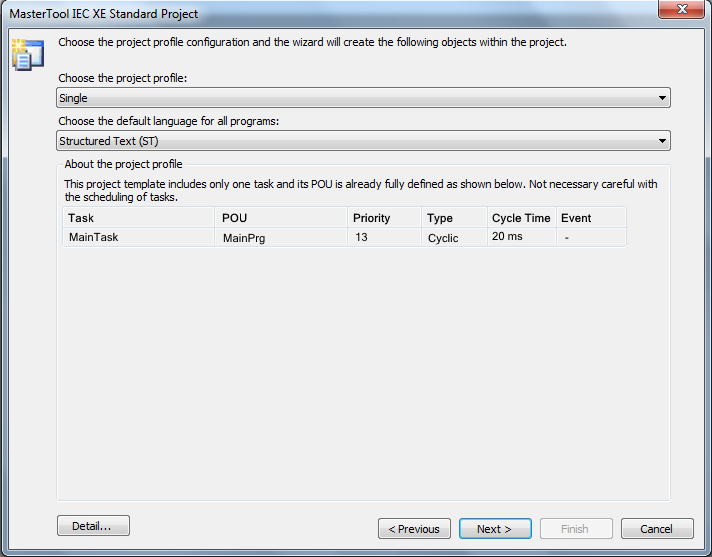Viewport: 712px width, 557px height.
Task: Expand the default language dropdown arrow
Action: click(662, 141)
